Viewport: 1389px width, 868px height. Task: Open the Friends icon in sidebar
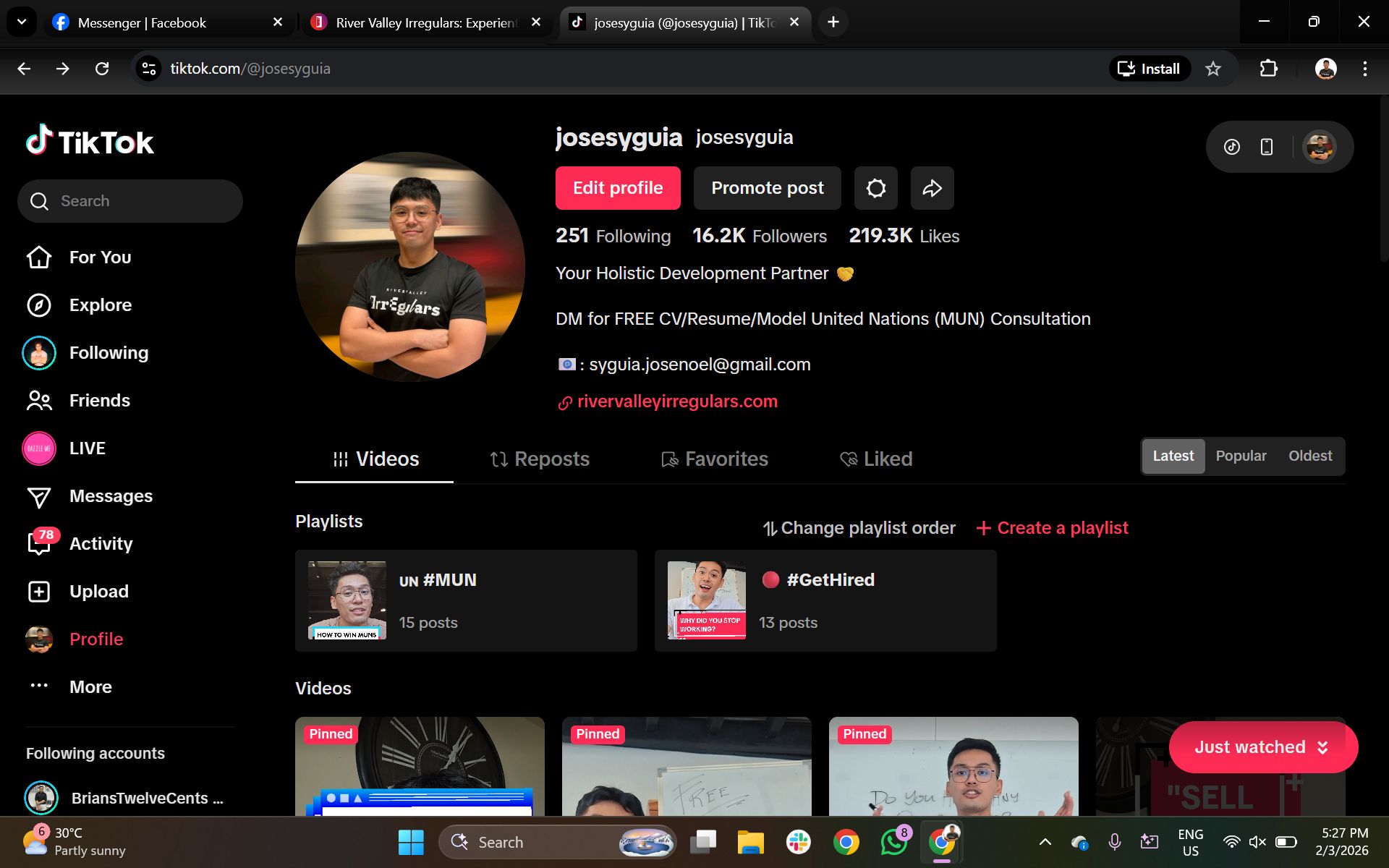pos(39,401)
